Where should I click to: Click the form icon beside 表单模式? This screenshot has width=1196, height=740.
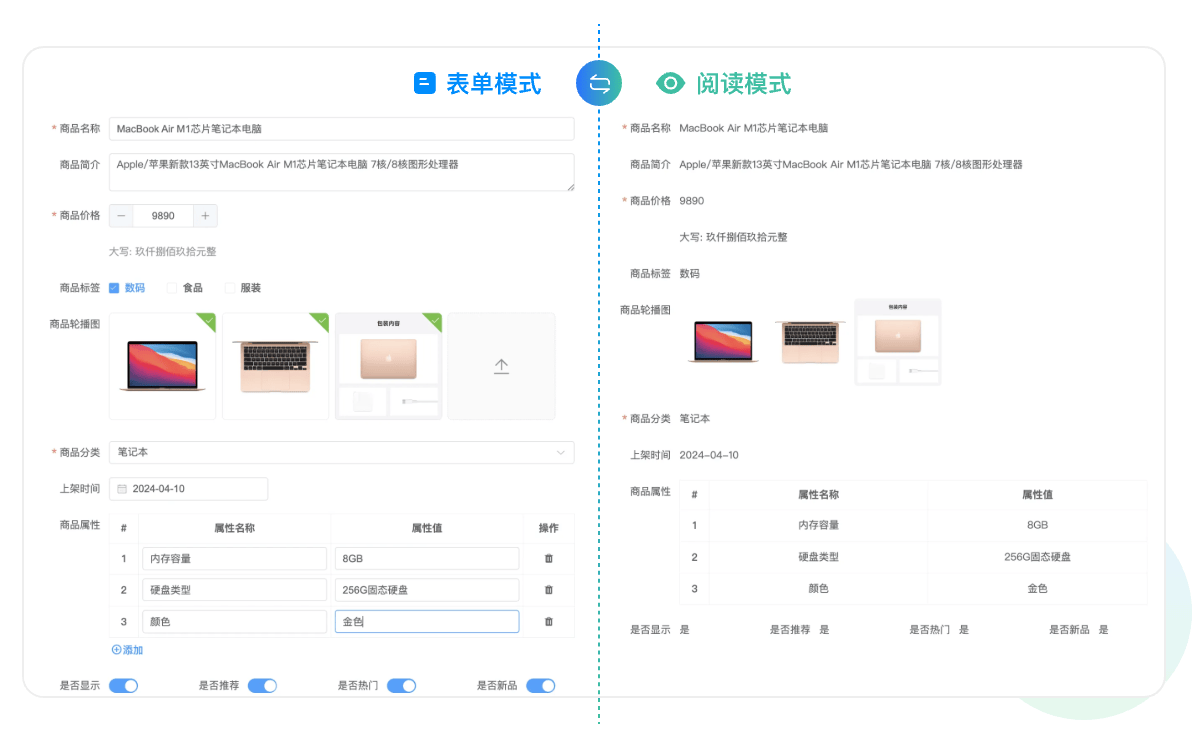[423, 84]
